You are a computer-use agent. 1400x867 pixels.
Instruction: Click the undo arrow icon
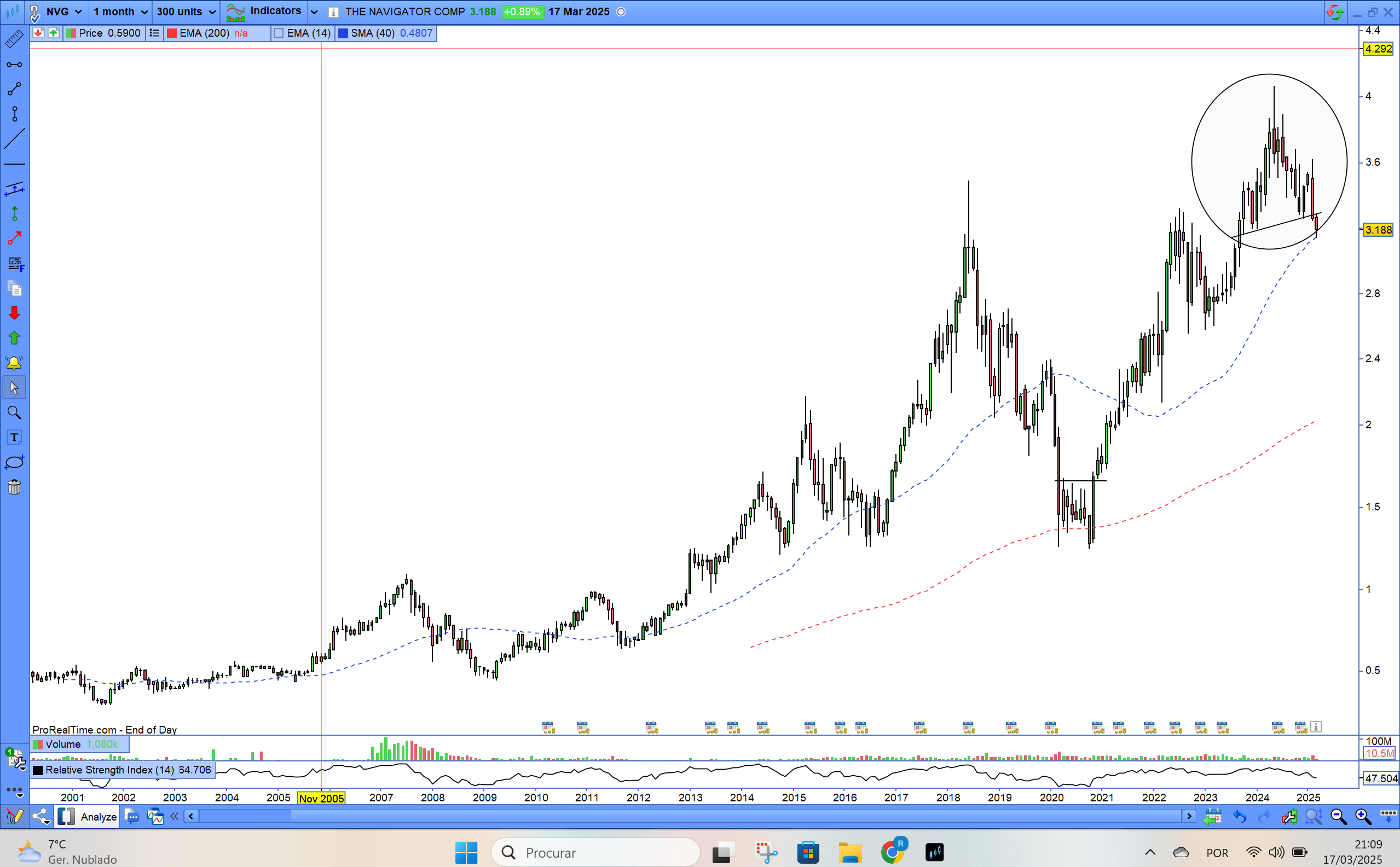tap(1239, 817)
